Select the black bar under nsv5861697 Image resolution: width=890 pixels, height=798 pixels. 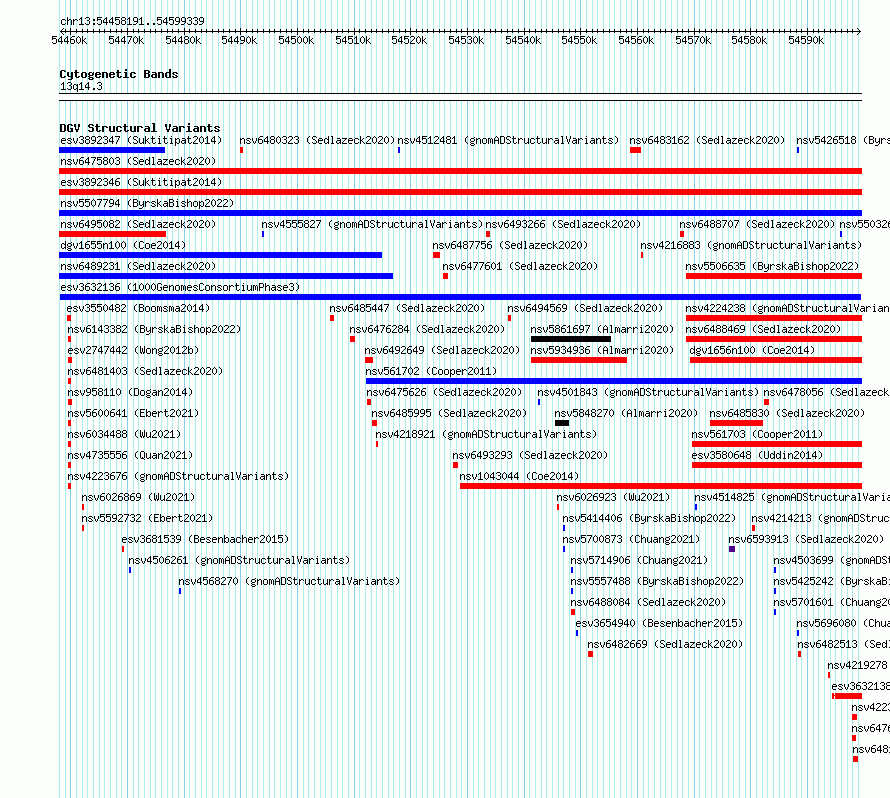click(571, 339)
